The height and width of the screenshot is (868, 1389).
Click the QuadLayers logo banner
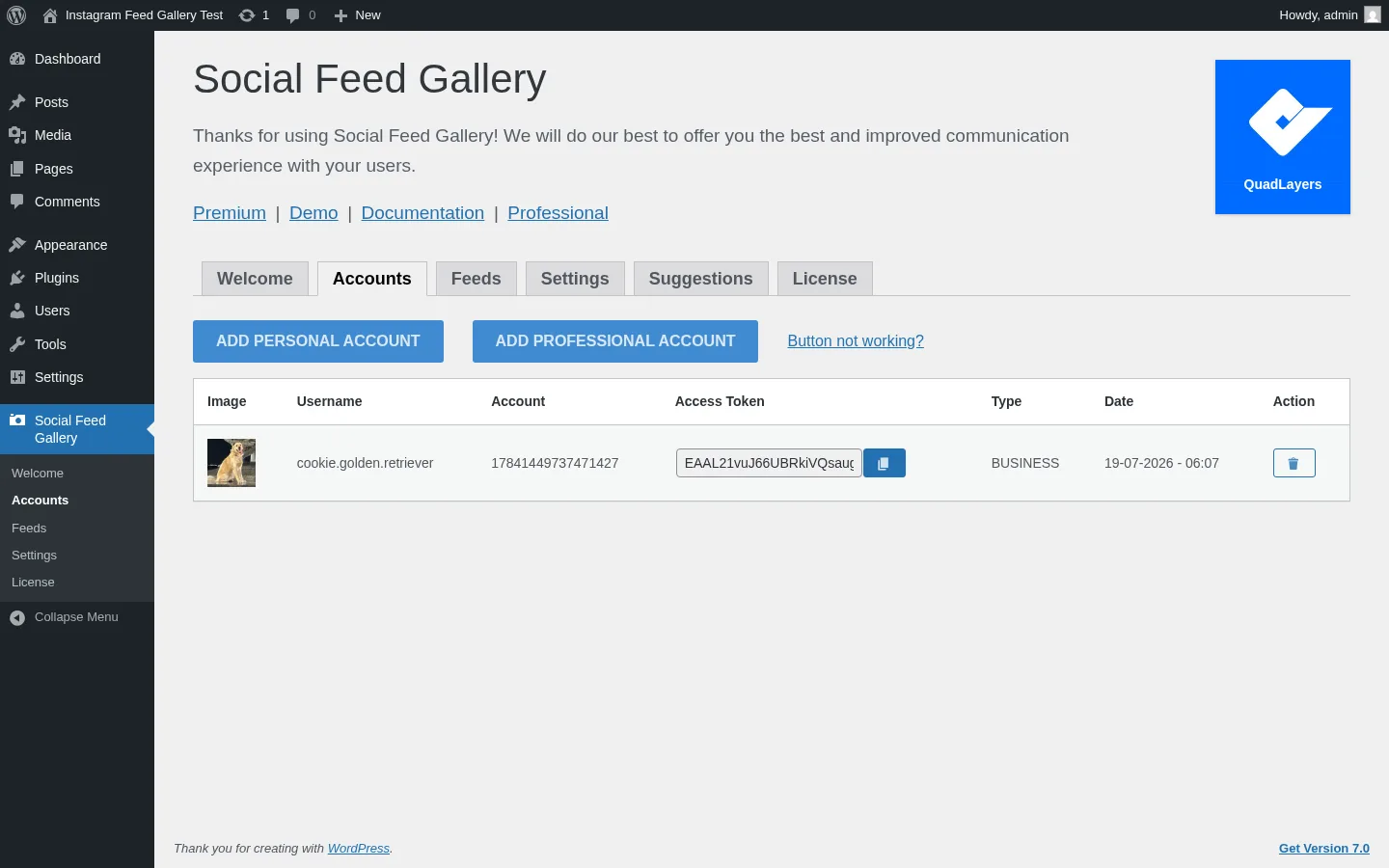pyautogui.click(x=1283, y=137)
